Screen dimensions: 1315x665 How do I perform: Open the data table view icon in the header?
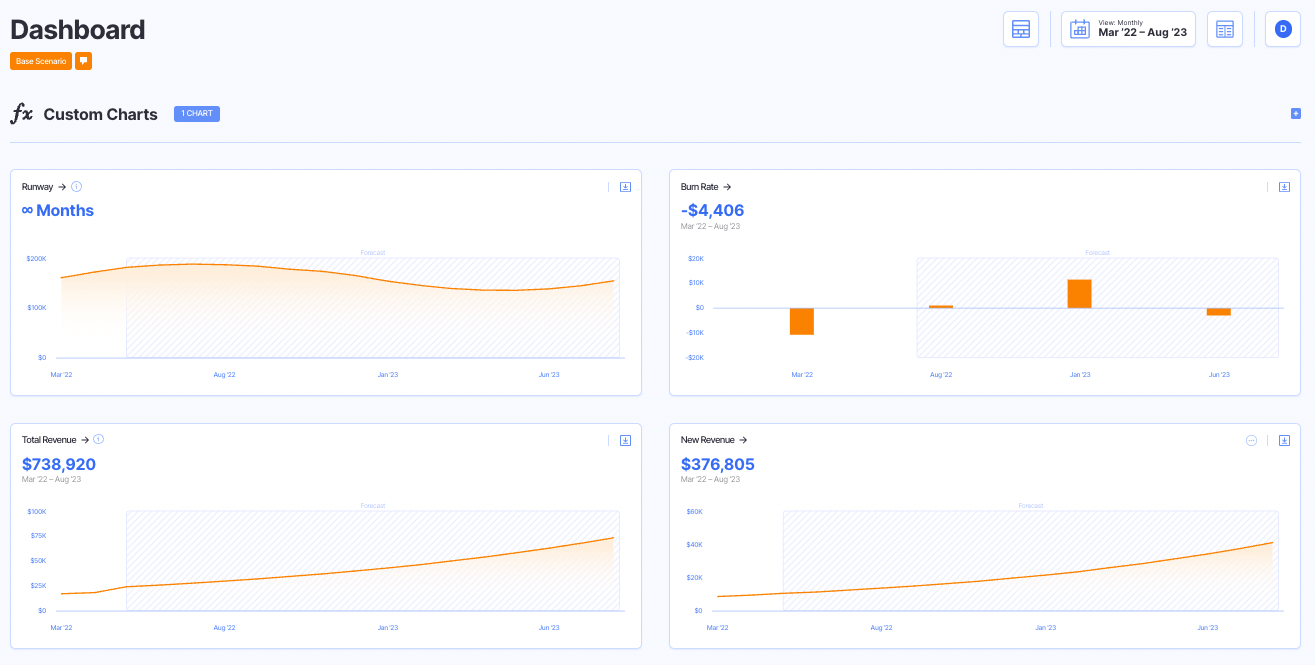pos(1225,29)
